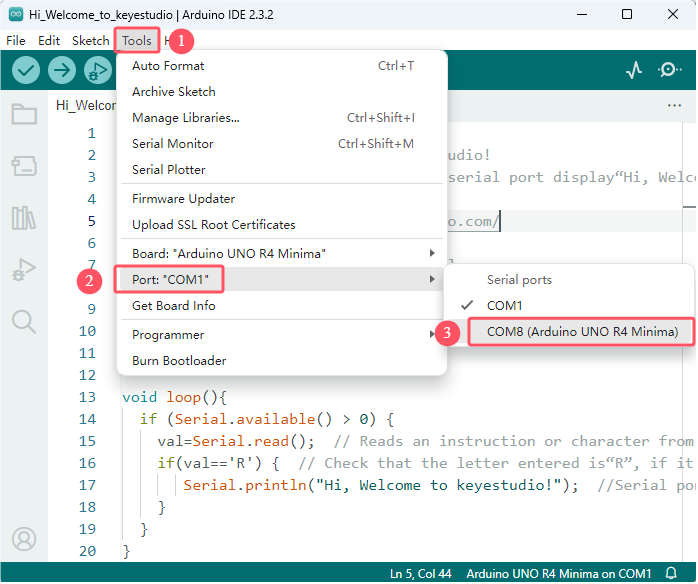Click the notifications bell in status bar
This screenshot has width=698, height=584.
click(x=672, y=574)
